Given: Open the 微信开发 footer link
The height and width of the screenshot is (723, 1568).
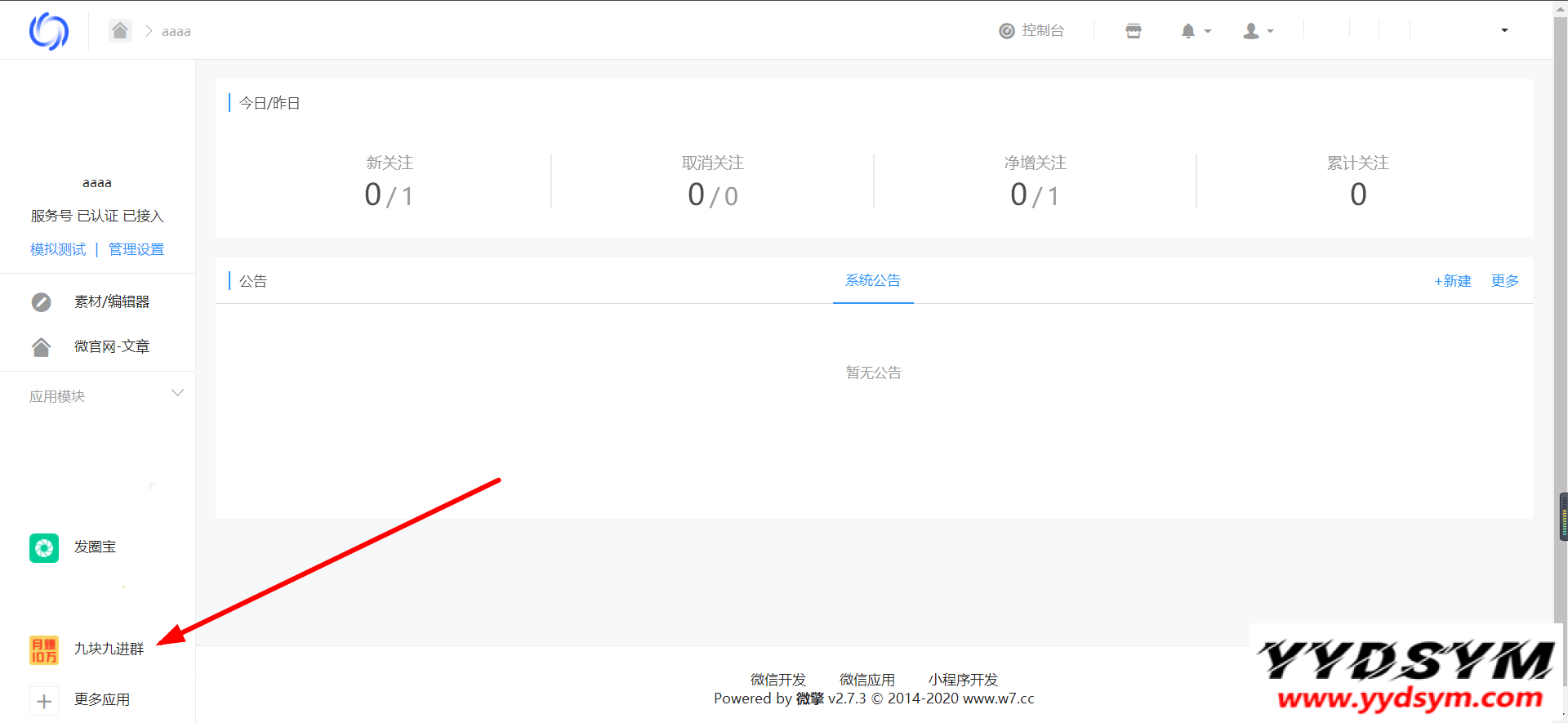Looking at the screenshot, I should 777,680.
